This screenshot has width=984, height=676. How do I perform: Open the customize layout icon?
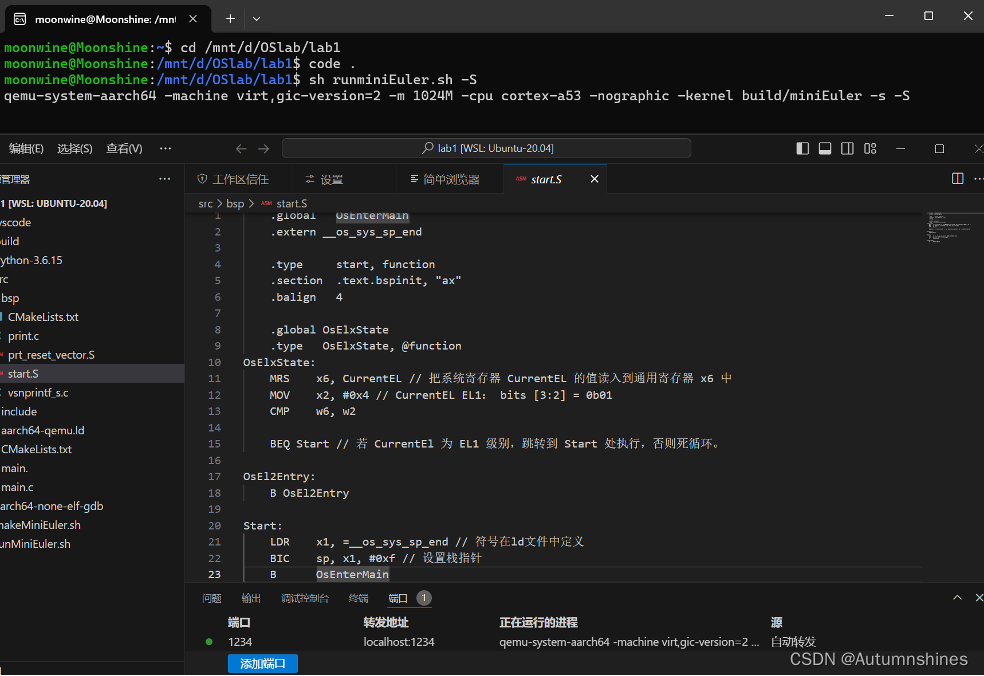click(x=868, y=147)
